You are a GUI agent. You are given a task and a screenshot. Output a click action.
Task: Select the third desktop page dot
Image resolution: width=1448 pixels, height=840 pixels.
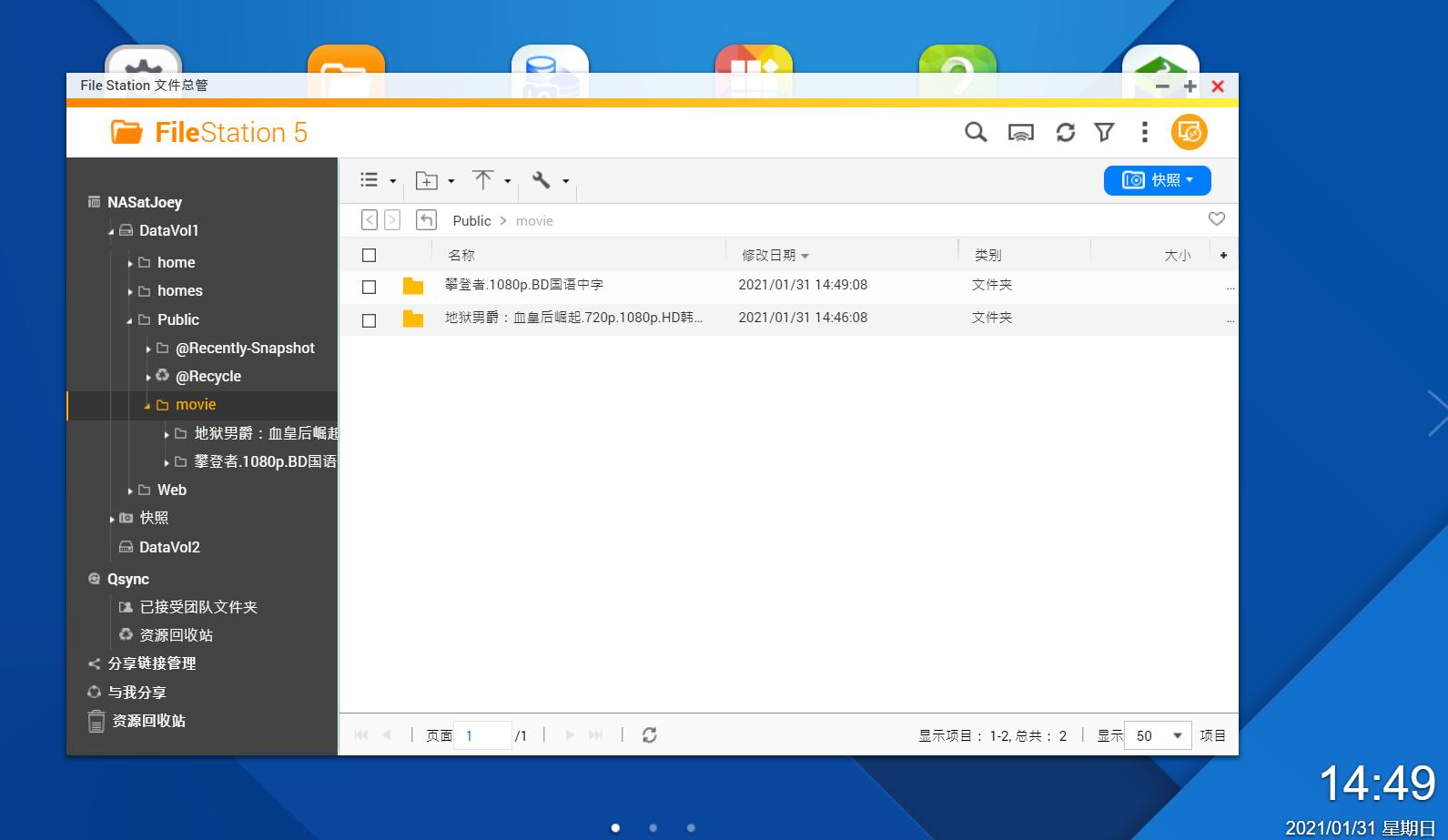[691, 827]
